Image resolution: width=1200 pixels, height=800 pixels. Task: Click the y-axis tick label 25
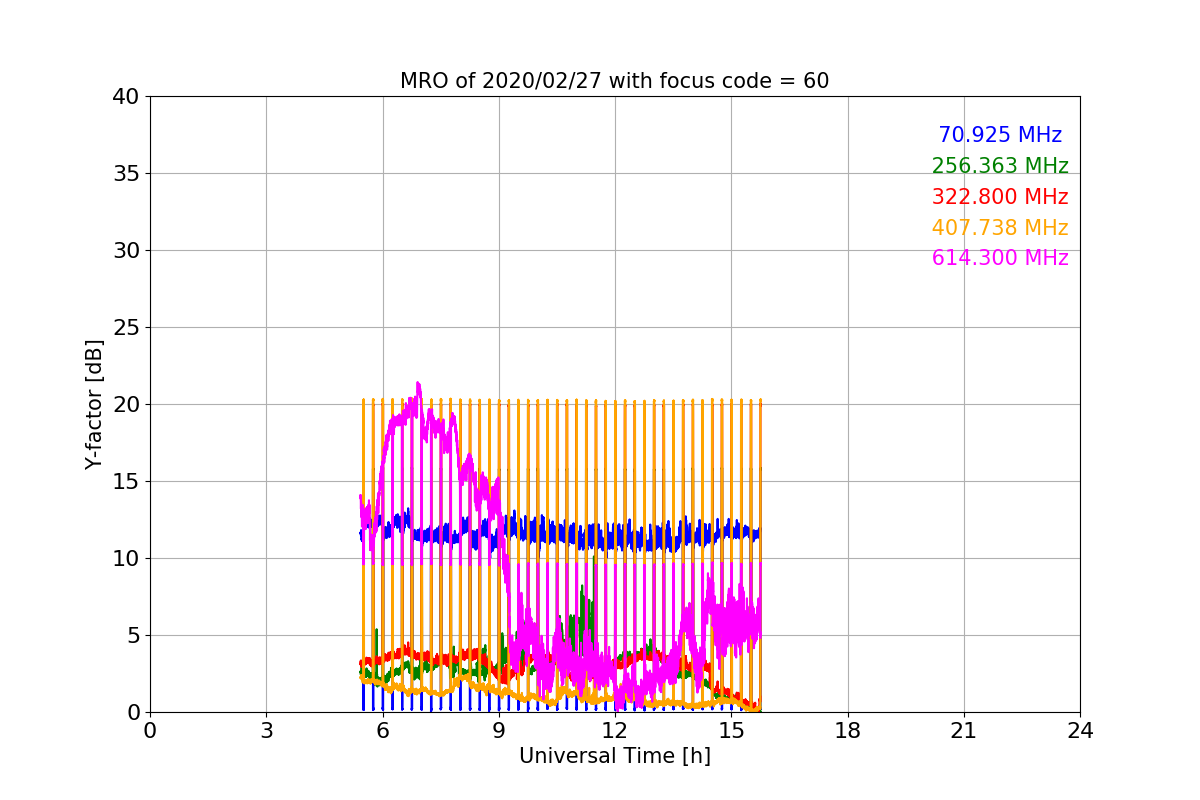[125, 328]
